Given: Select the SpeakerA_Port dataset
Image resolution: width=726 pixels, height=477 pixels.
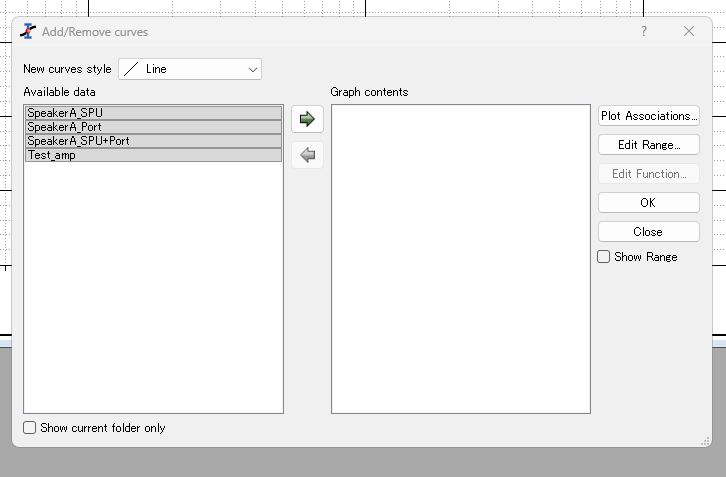Looking at the screenshot, I should pyautogui.click(x=153, y=127).
